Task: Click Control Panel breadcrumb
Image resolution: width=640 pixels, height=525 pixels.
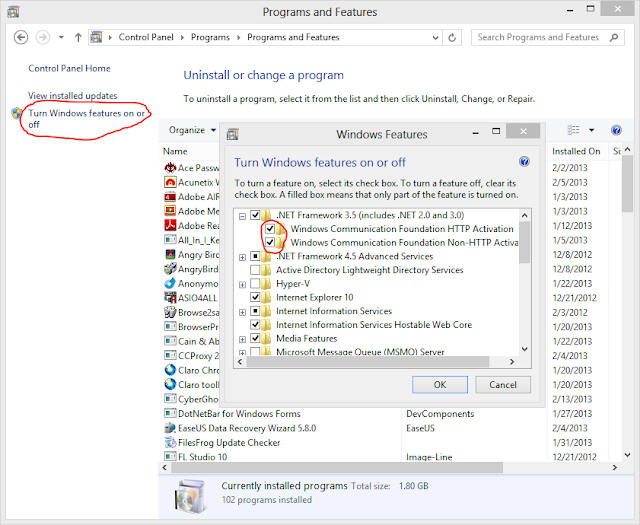Action: click(146, 37)
